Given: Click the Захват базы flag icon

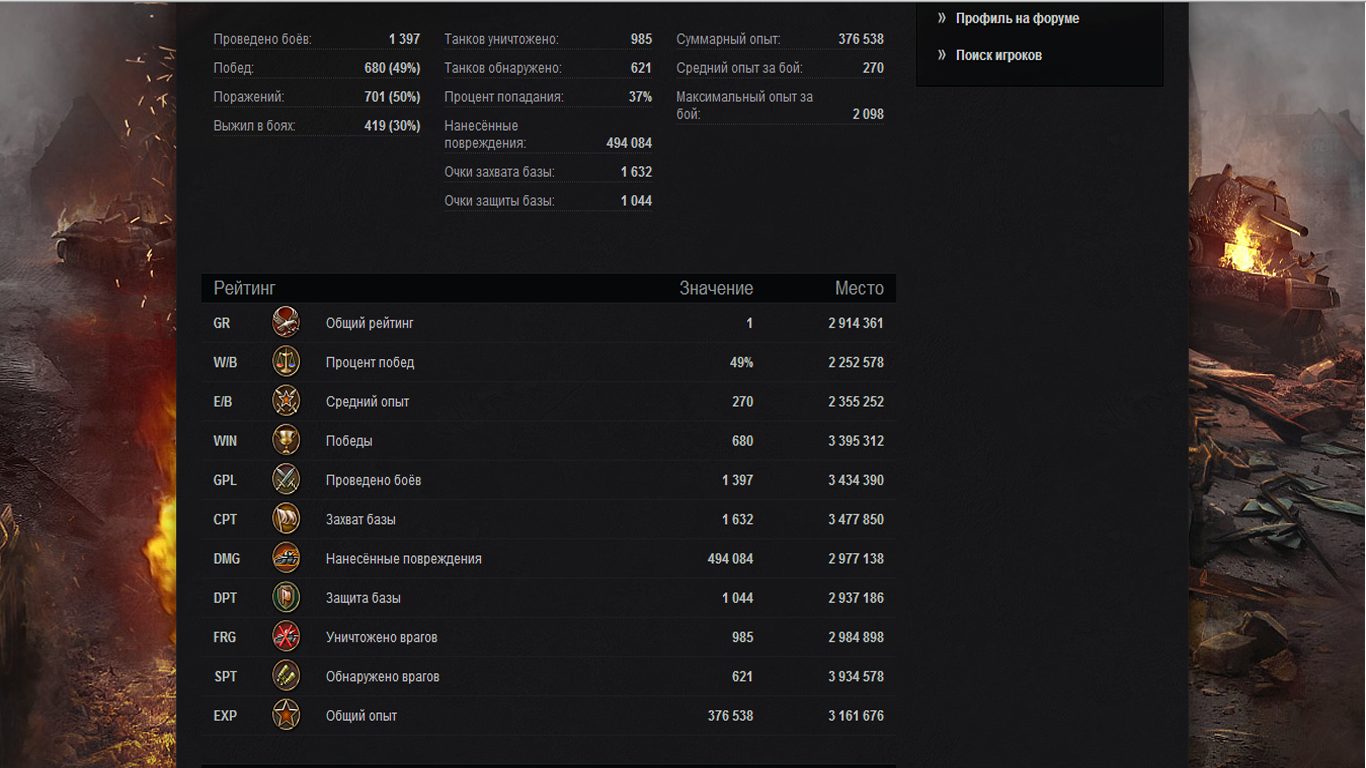Looking at the screenshot, I should click(286, 519).
